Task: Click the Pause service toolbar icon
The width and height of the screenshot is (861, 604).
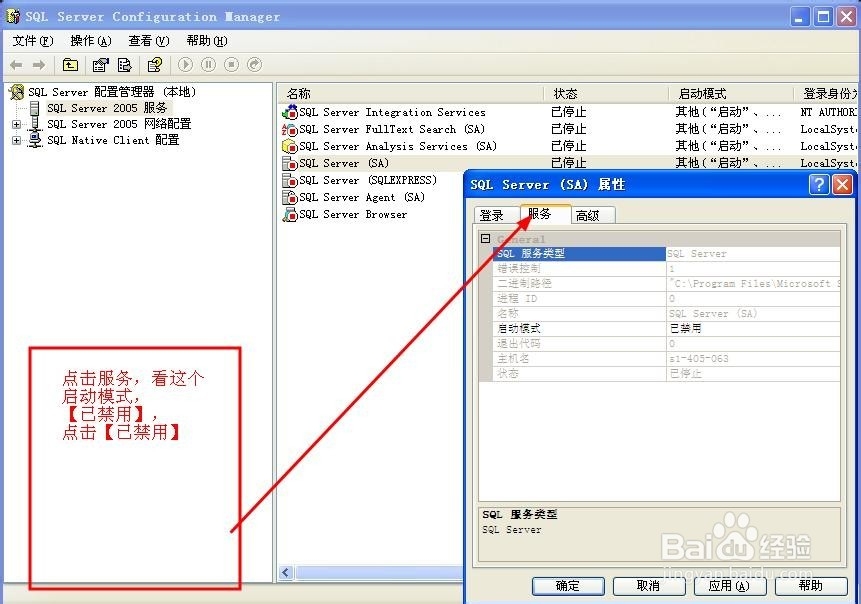Action: [x=209, y=65]
